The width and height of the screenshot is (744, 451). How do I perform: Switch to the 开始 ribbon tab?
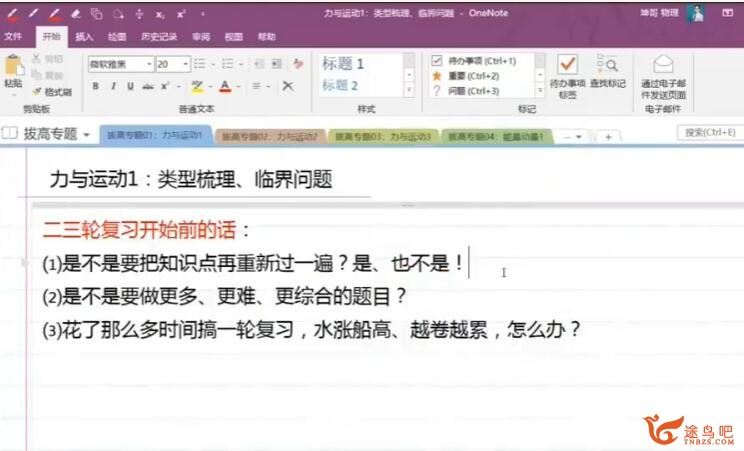click(x=51, y=37)
